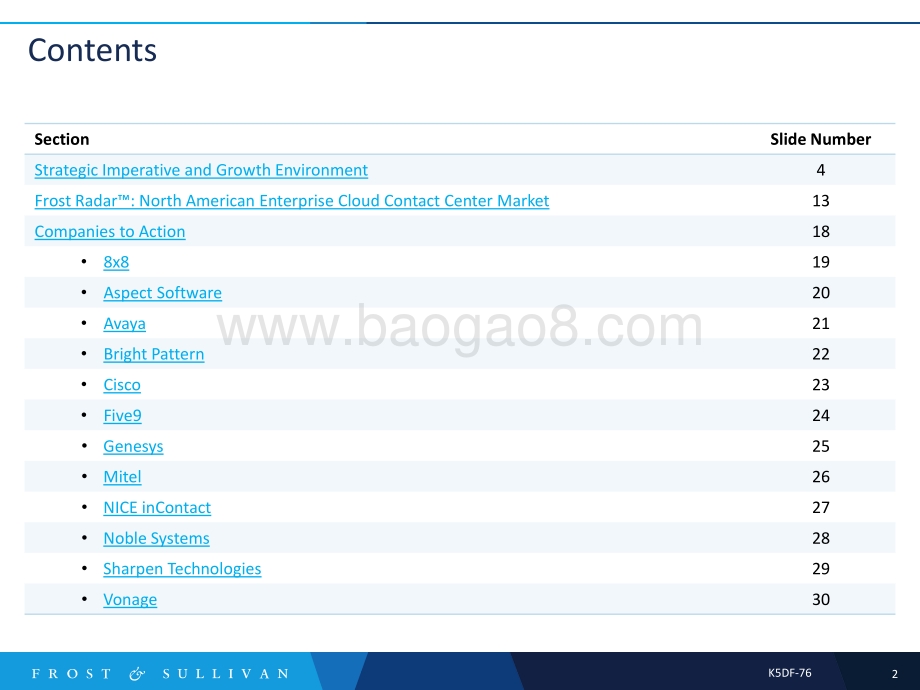This screenshot has height=690, width=920.
Task: Click the Frost & Sullivan footer logo
Action: tap(160, 674)
